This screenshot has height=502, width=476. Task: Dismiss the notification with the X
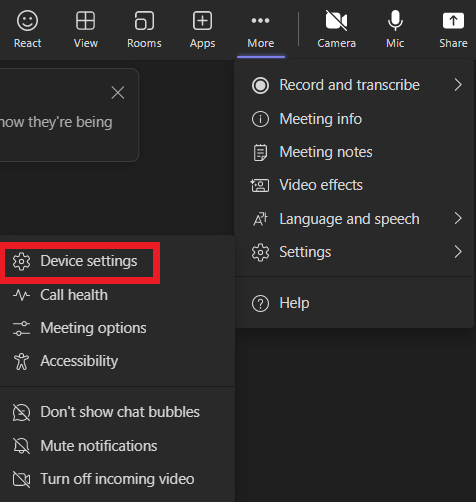click(x=118, y=93)
